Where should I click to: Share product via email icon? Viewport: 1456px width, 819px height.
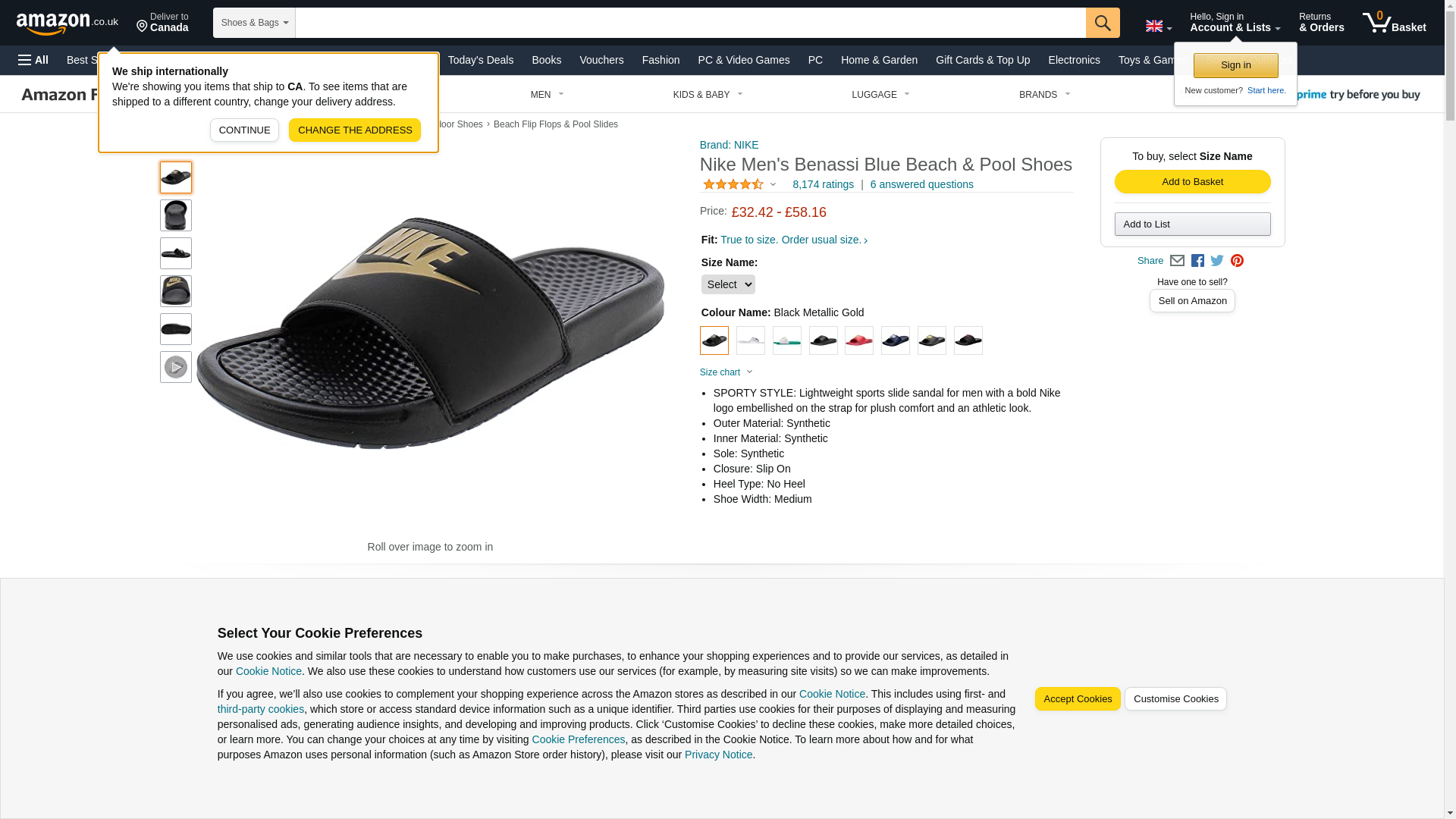coord(1177,261)
